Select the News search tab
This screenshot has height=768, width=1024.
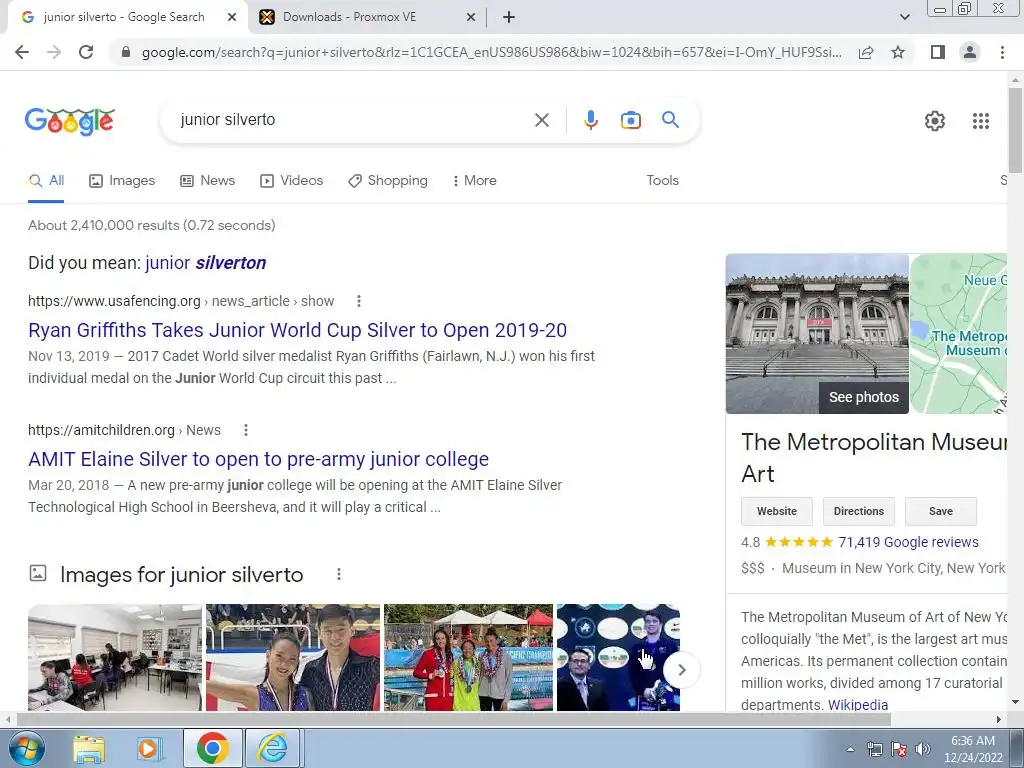click(x=208, y=181)
